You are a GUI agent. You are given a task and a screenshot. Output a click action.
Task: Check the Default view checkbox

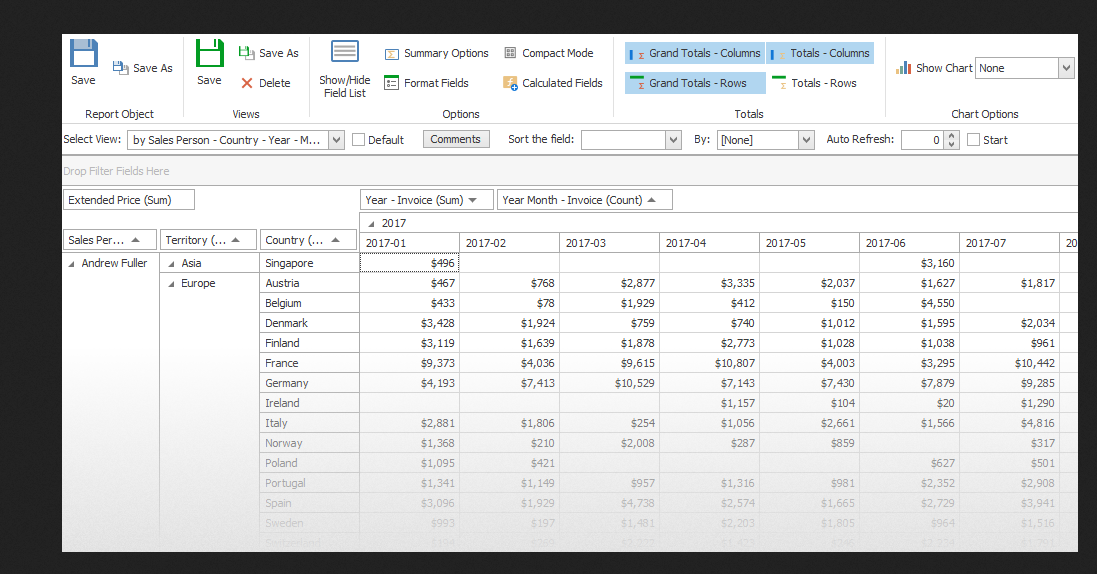click(359, 140)
